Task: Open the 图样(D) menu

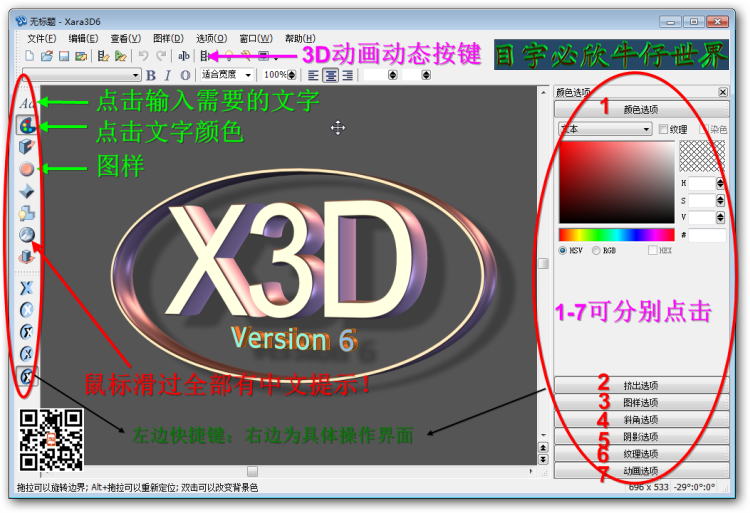Action: [x=168, y=38]
